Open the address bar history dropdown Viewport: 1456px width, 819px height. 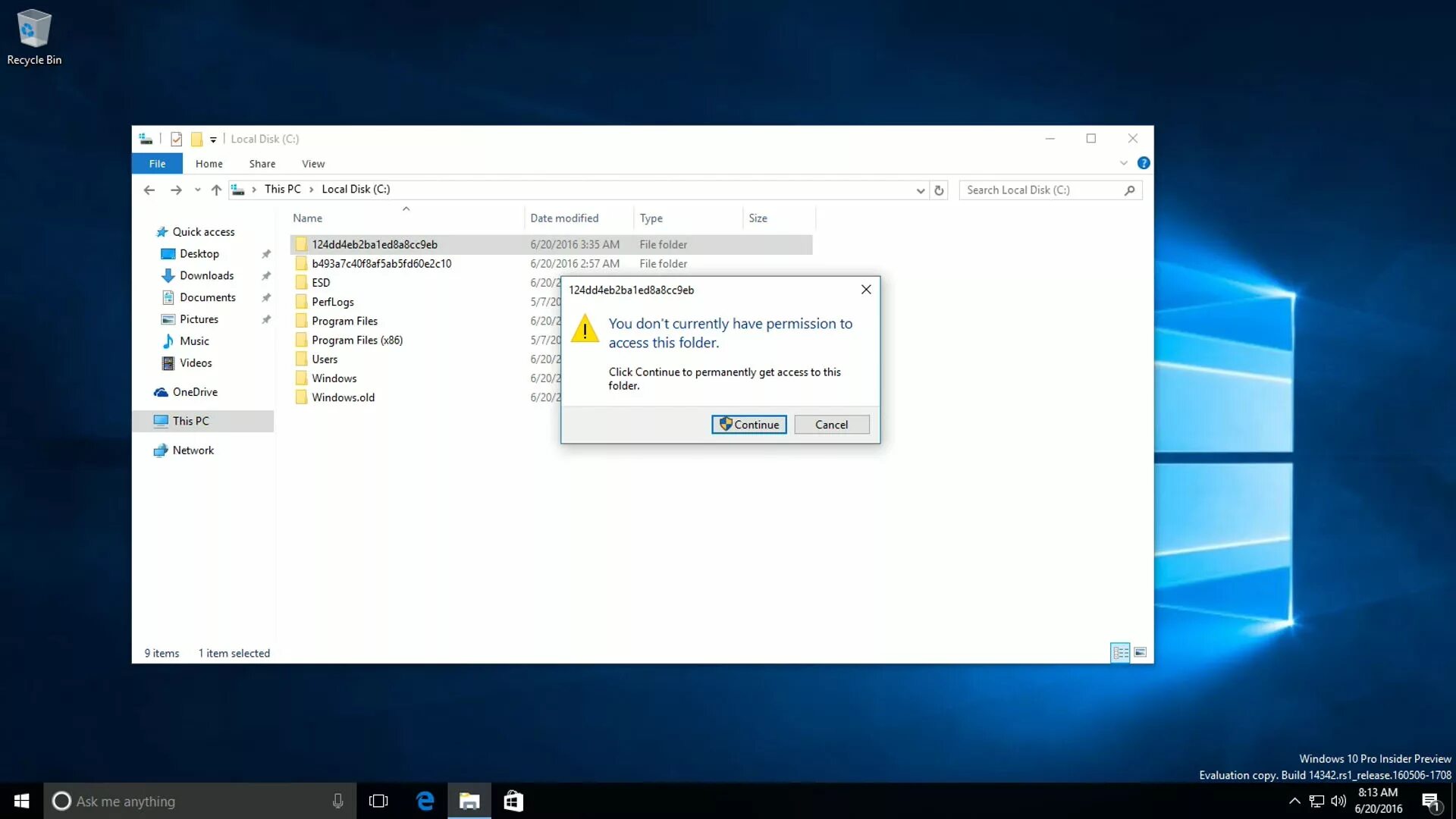coord(920,190)
